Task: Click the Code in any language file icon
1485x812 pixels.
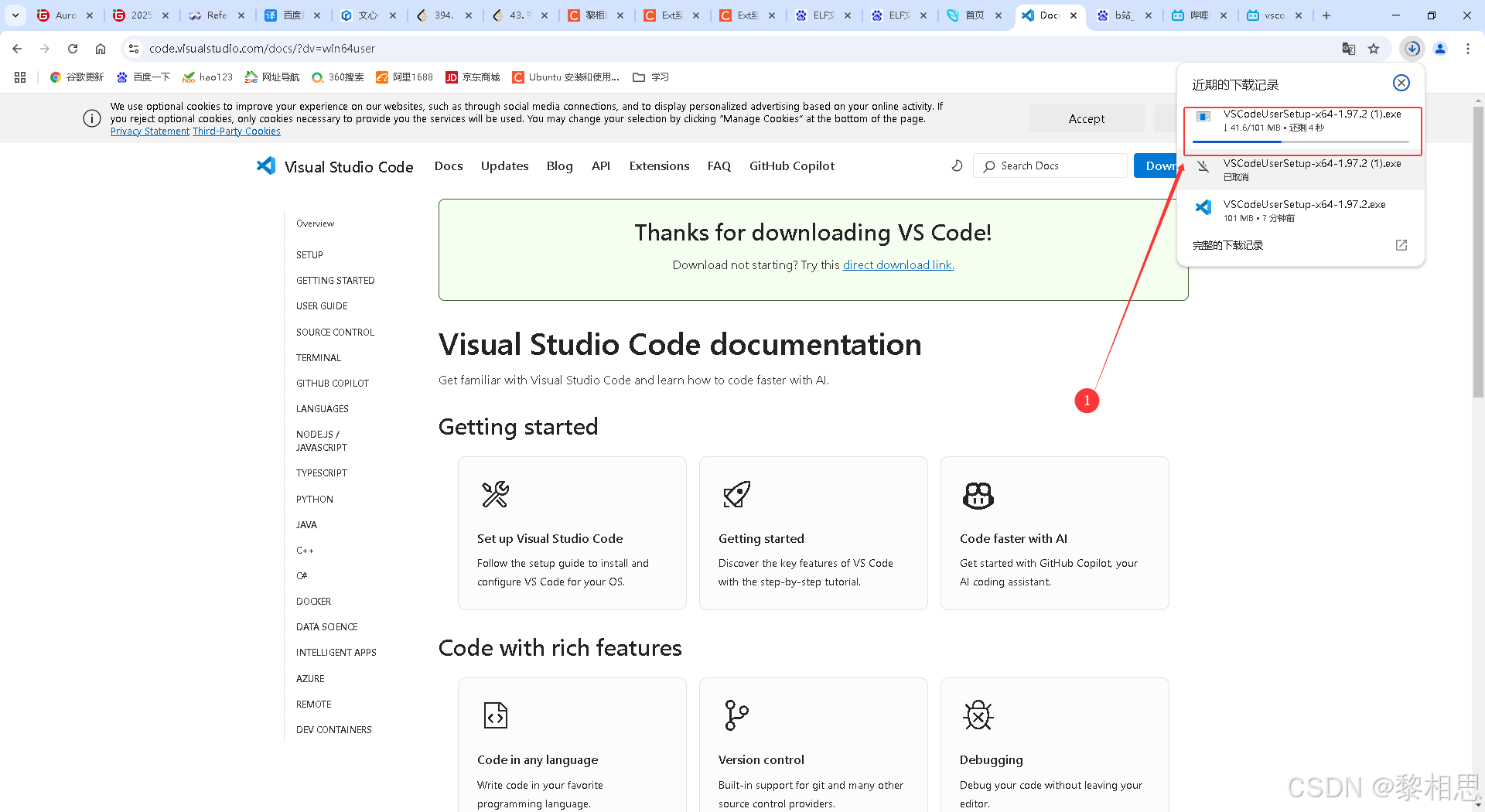Action: tap(495, 715)
